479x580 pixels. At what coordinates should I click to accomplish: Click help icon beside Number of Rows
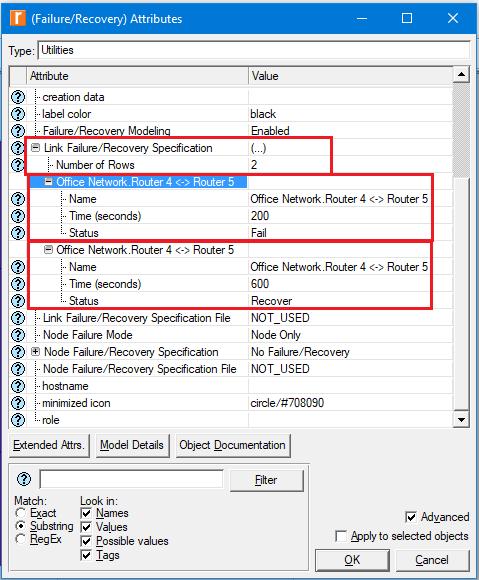(18, 165)
